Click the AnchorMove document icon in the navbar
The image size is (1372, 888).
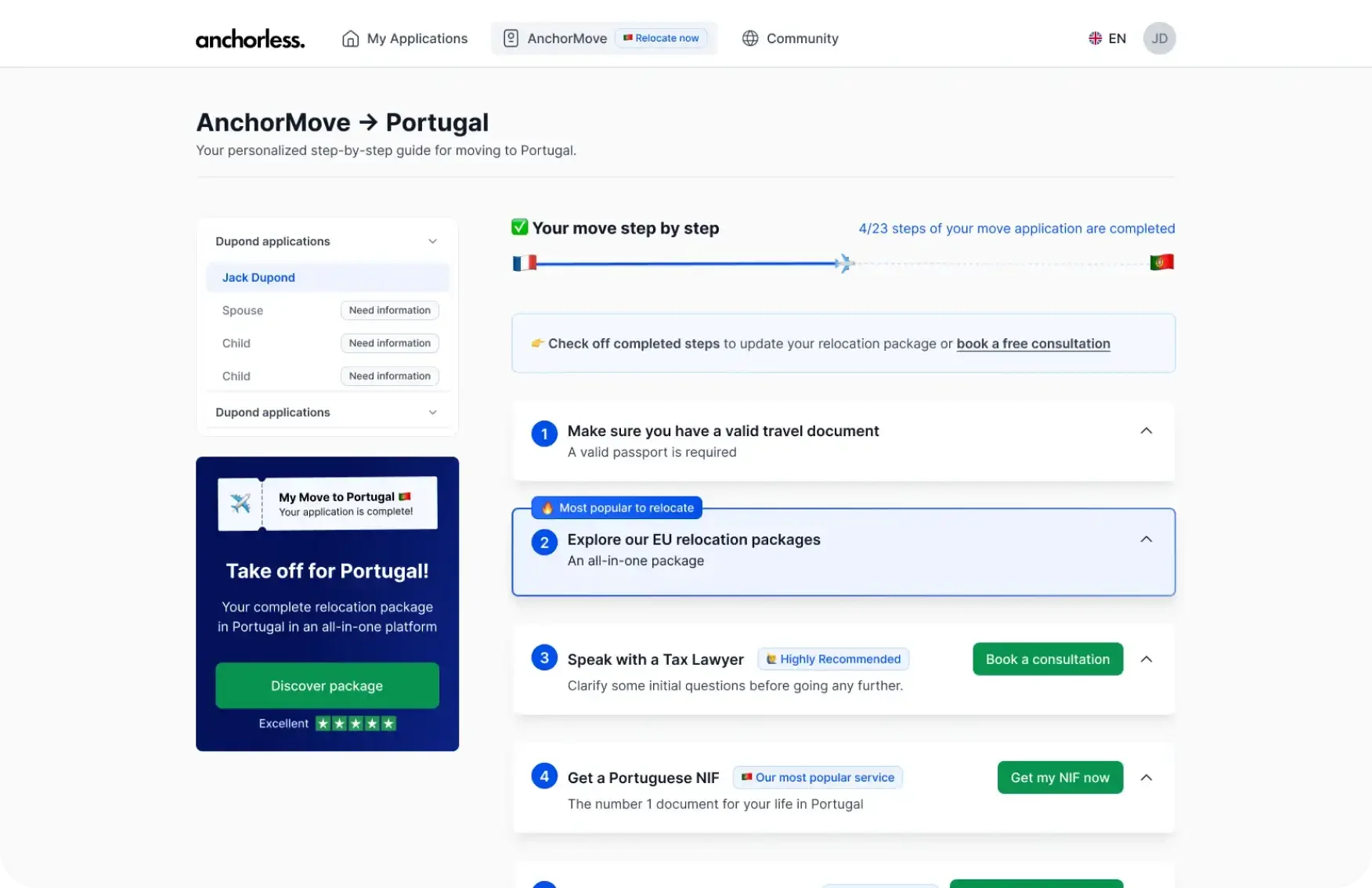(511, 38)
